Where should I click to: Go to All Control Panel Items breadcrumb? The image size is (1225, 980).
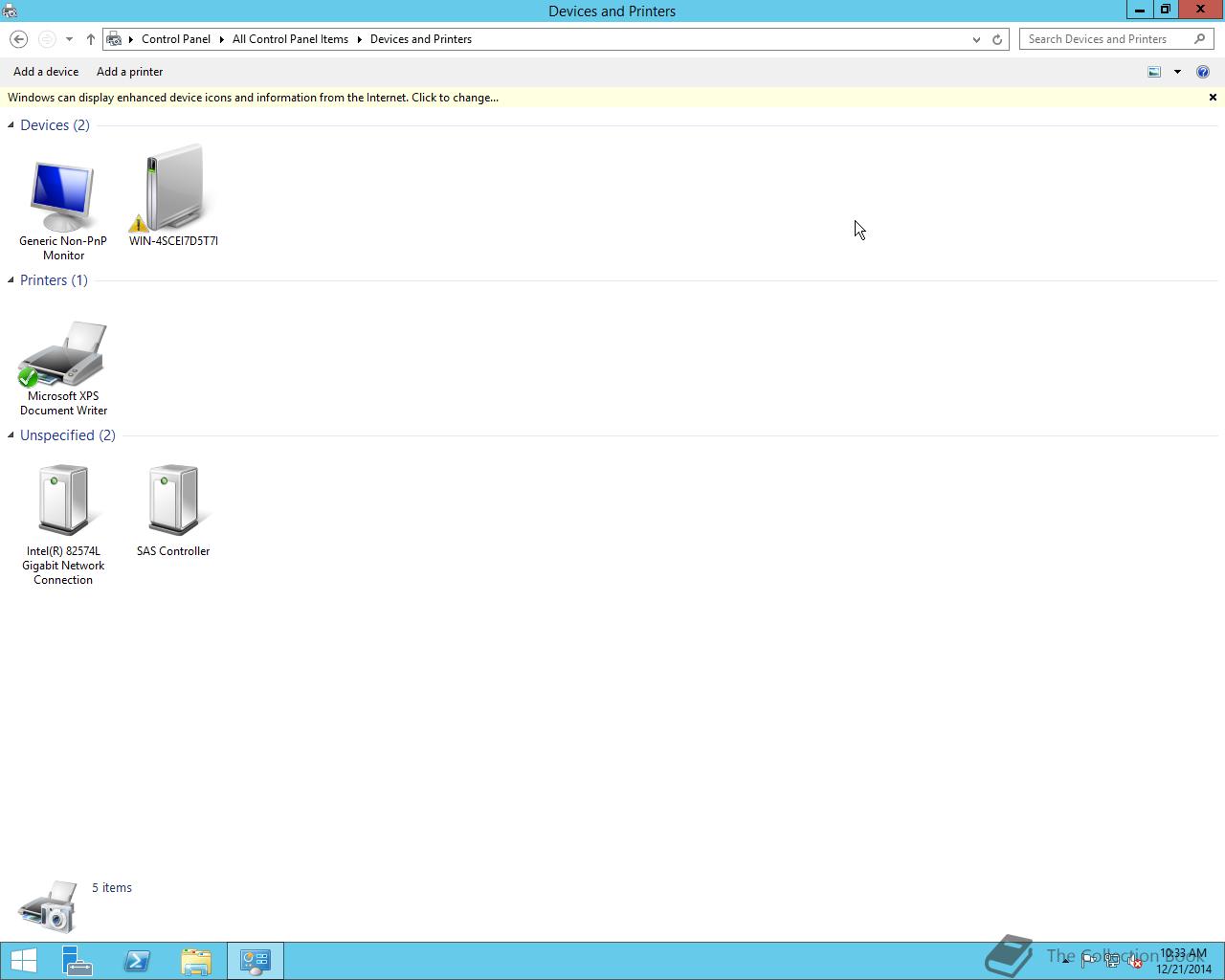[x=290, y=39]
